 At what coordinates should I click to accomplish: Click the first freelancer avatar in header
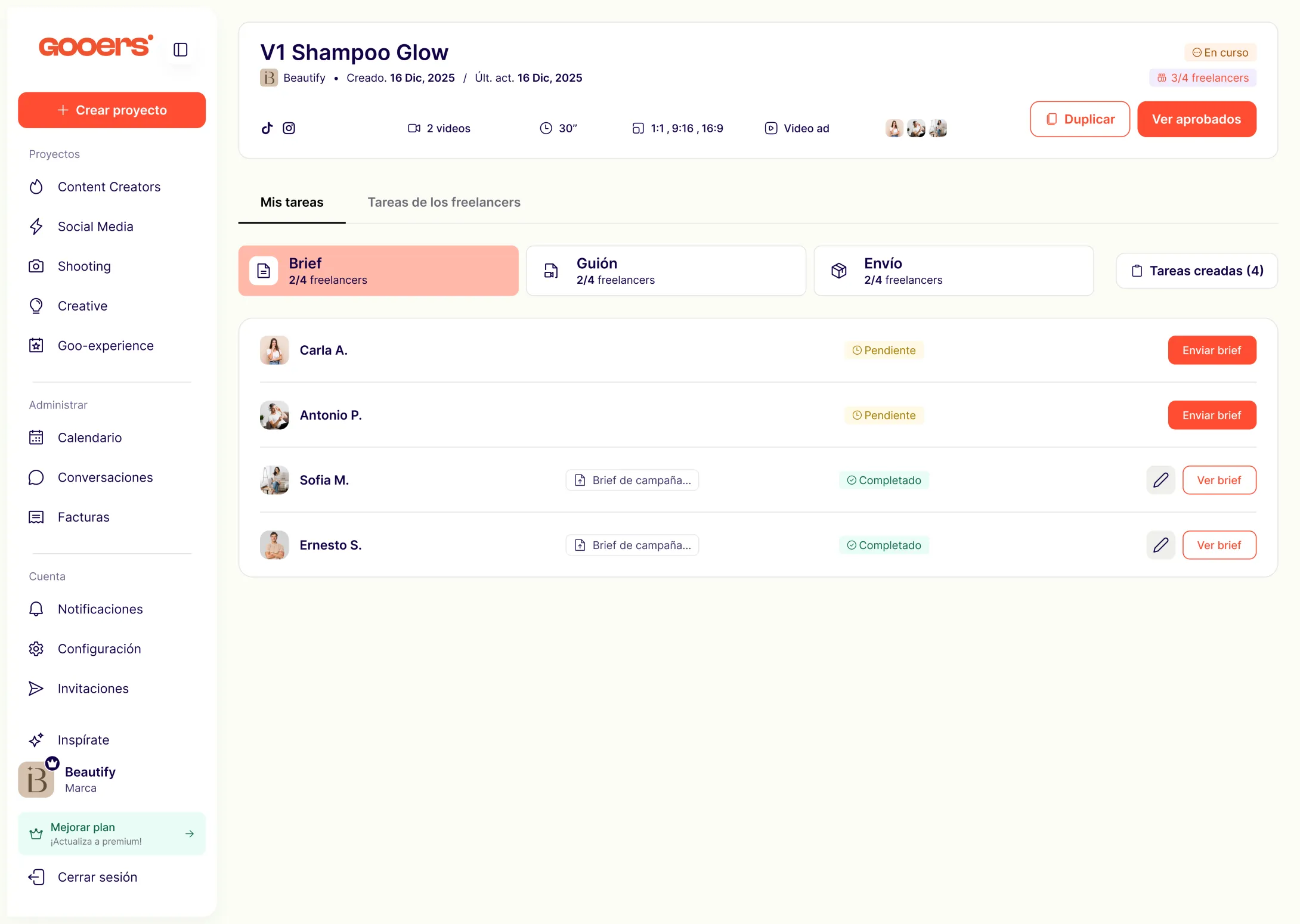click(894, 128)
